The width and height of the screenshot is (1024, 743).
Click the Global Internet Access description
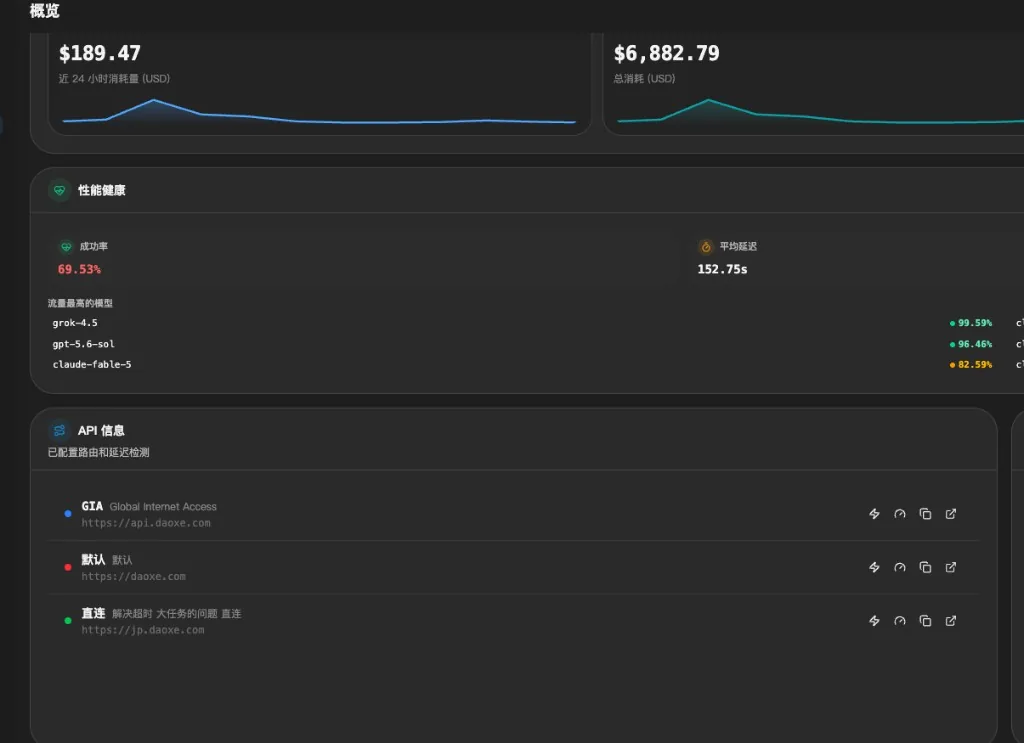click(163, 507)
